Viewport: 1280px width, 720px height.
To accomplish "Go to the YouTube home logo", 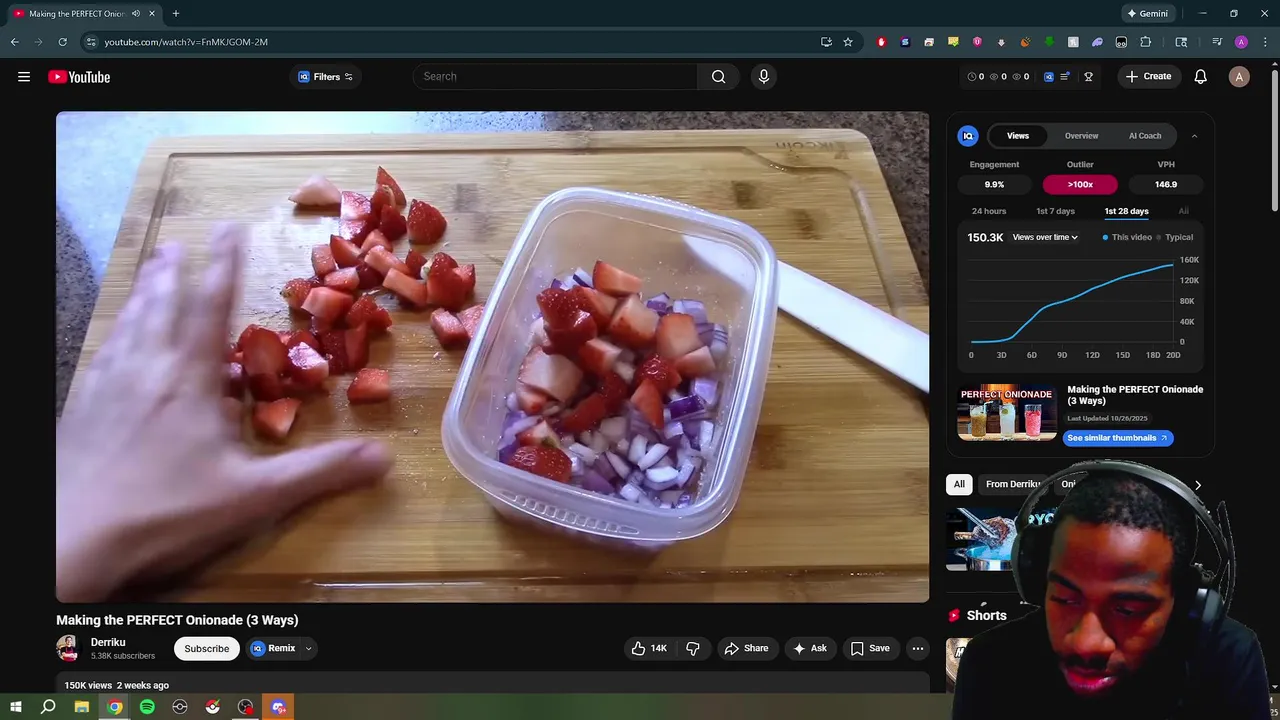I will point(79,77).
